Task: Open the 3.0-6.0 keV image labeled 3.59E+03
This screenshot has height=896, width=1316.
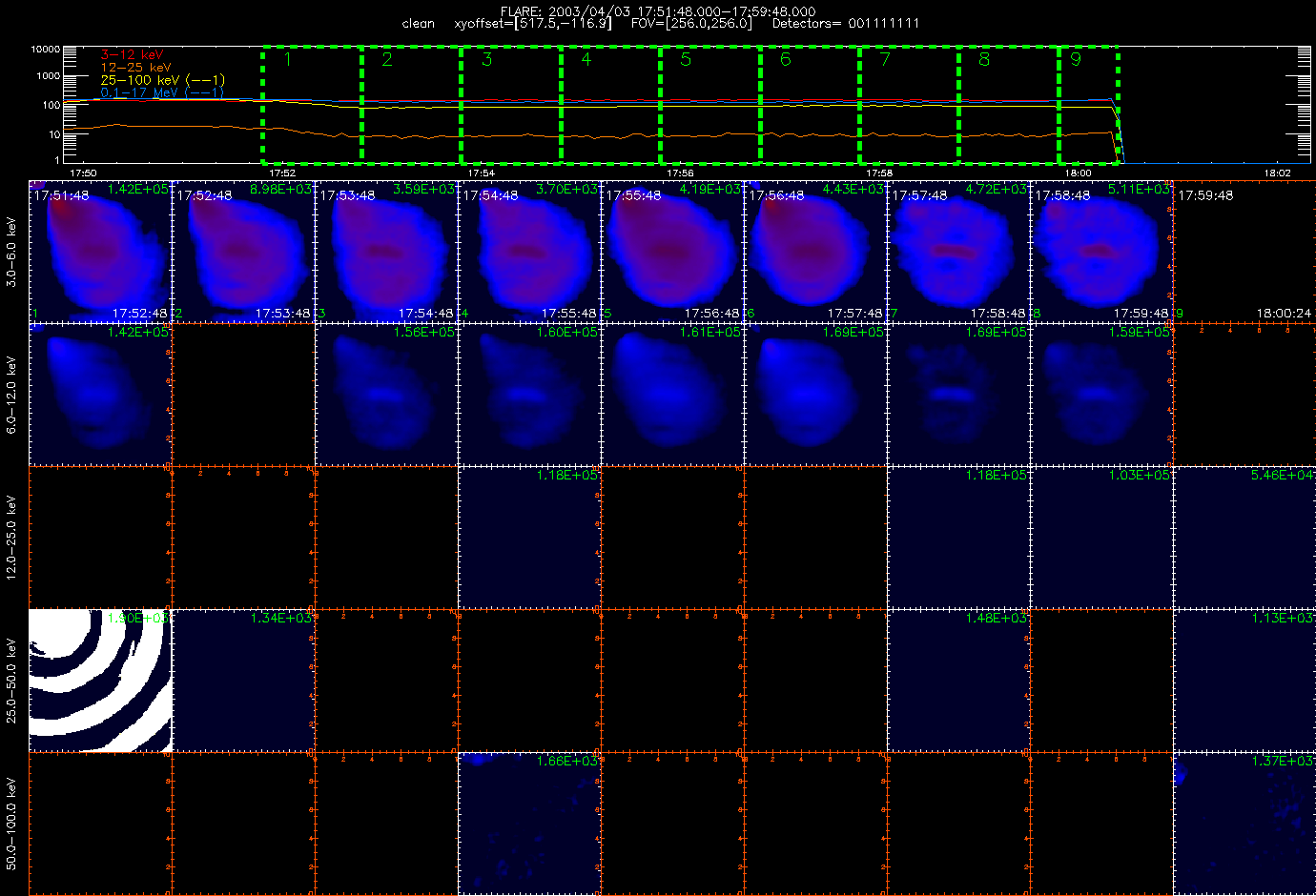Action: (x=387, y=252)
